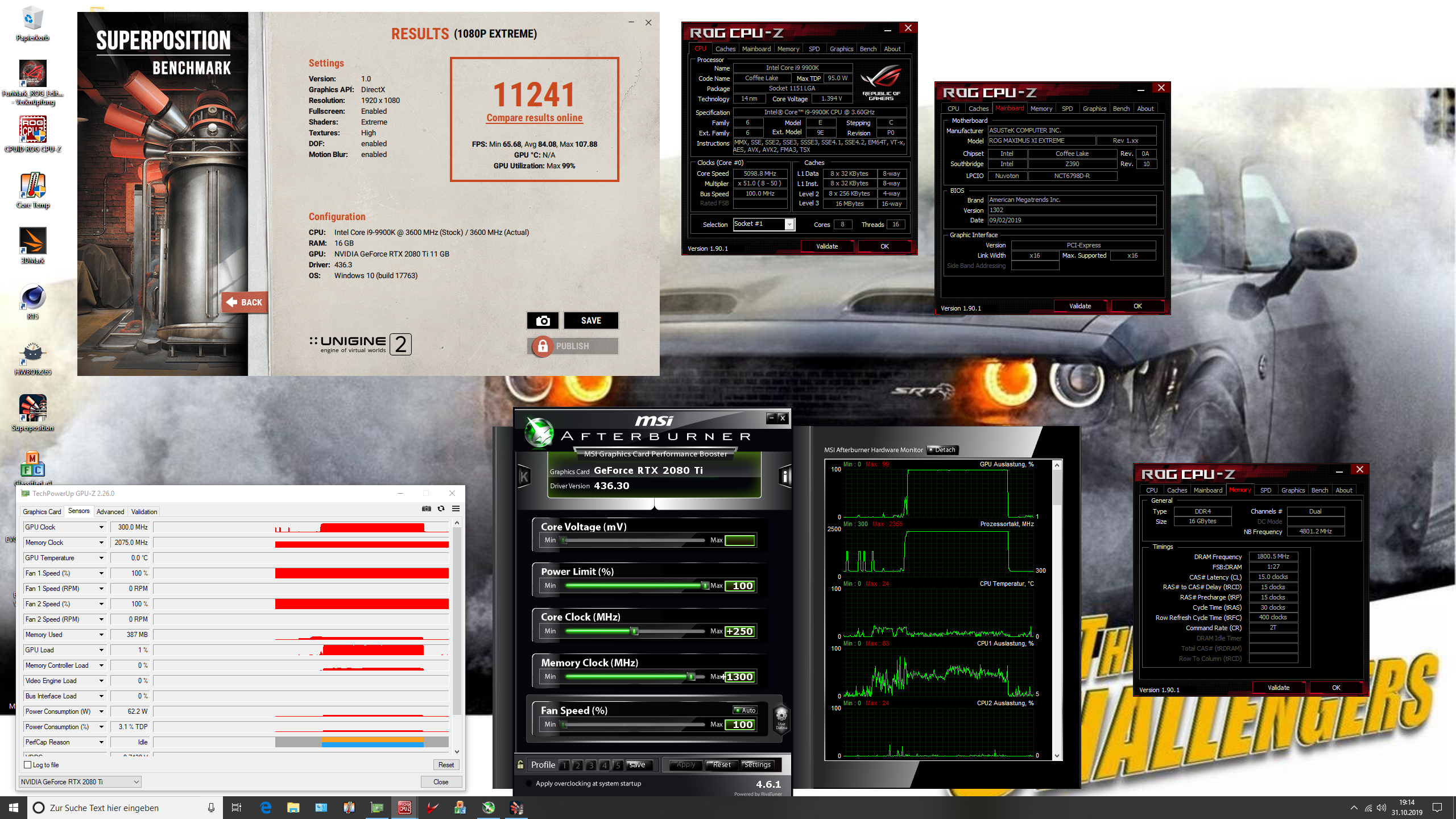The image size is (1456, 819).
Task: Adjust Memory Clock slider handle
Action: 691,677
